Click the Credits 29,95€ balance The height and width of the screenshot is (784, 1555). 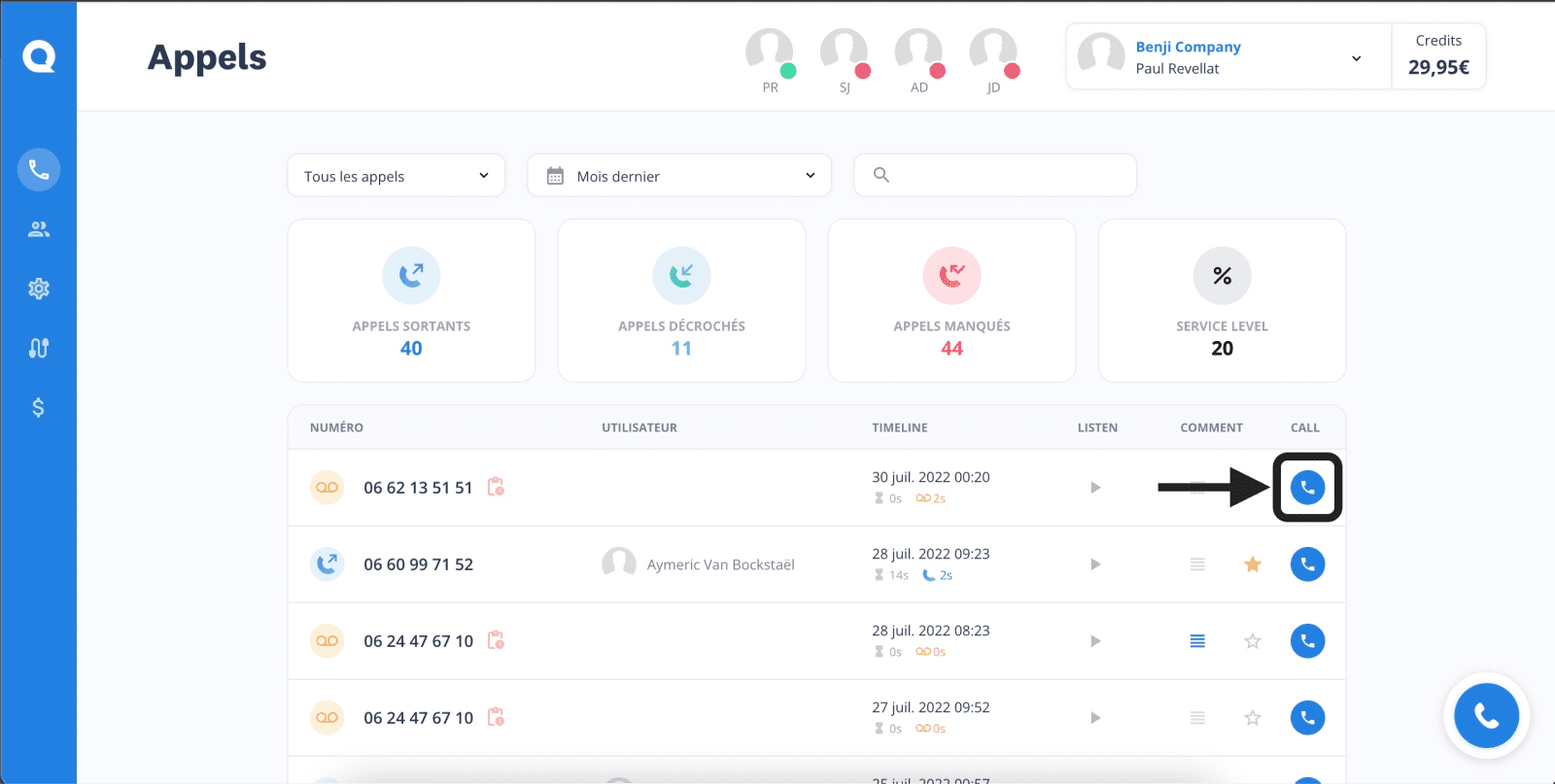[x=1438, y=56]
